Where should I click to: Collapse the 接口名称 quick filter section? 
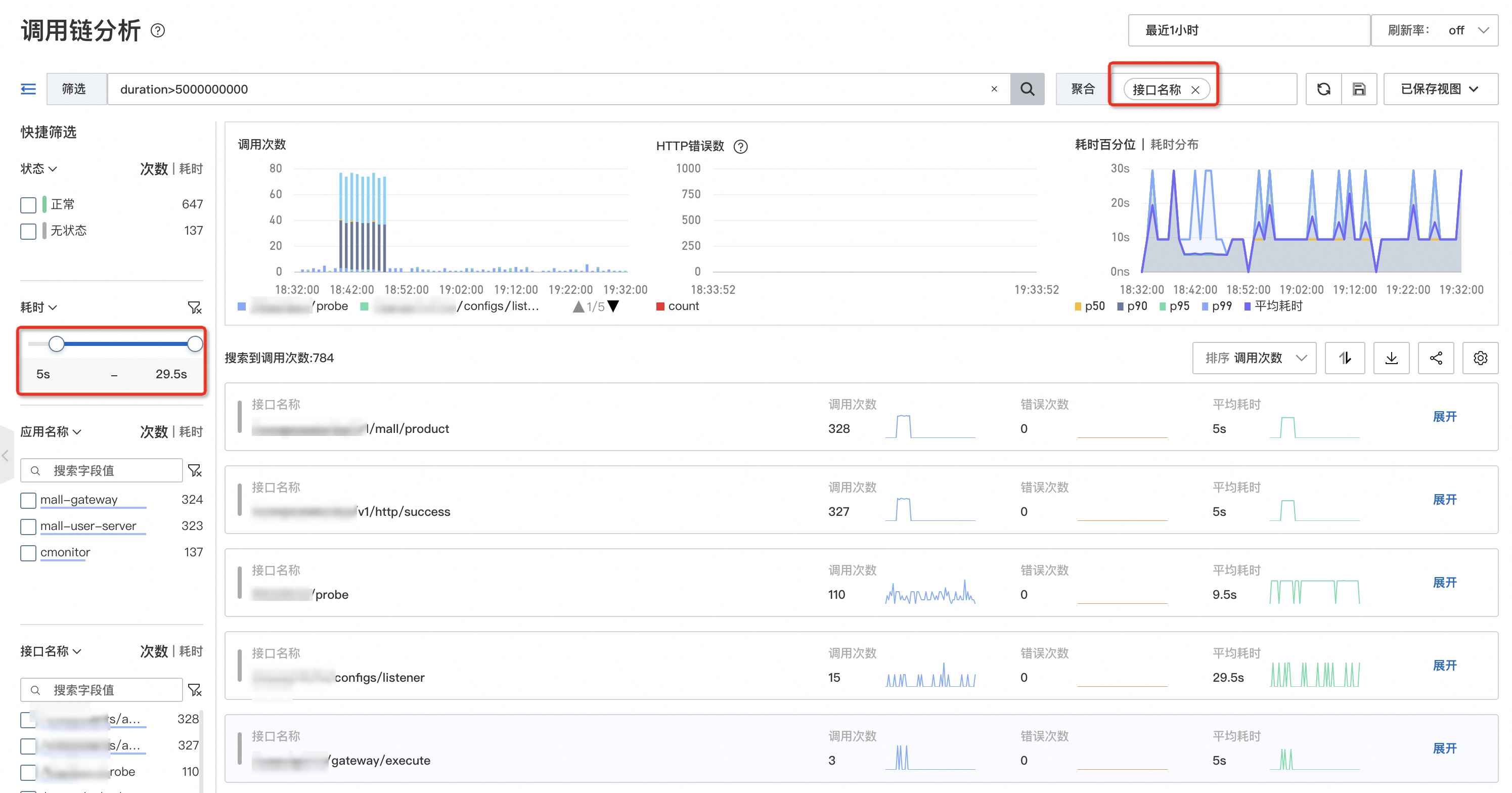[x=51, y=651]
